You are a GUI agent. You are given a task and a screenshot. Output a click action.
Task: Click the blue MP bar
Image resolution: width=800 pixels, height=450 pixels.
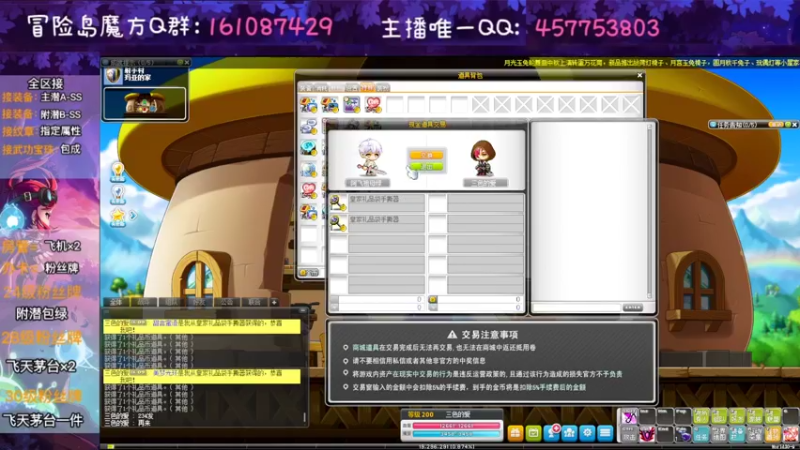click(456, 434)
